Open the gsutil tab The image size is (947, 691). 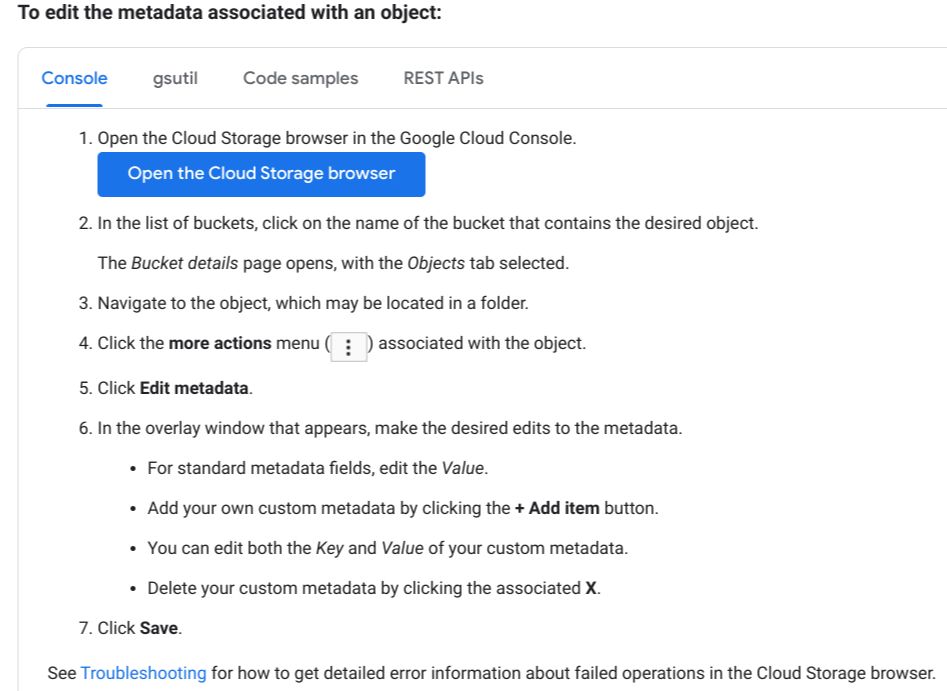[175, 78]
